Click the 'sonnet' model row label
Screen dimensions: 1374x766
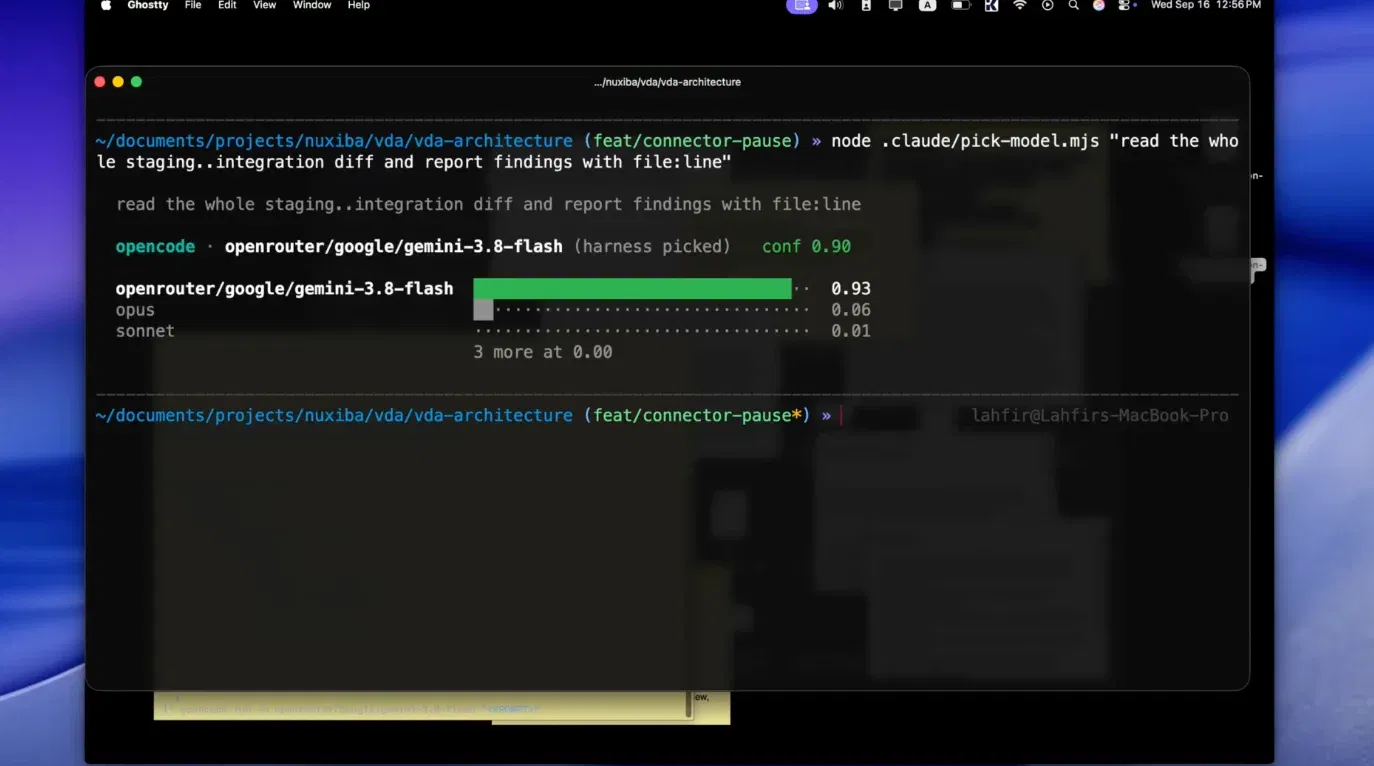pyautogui.click(x=145, y=331)
